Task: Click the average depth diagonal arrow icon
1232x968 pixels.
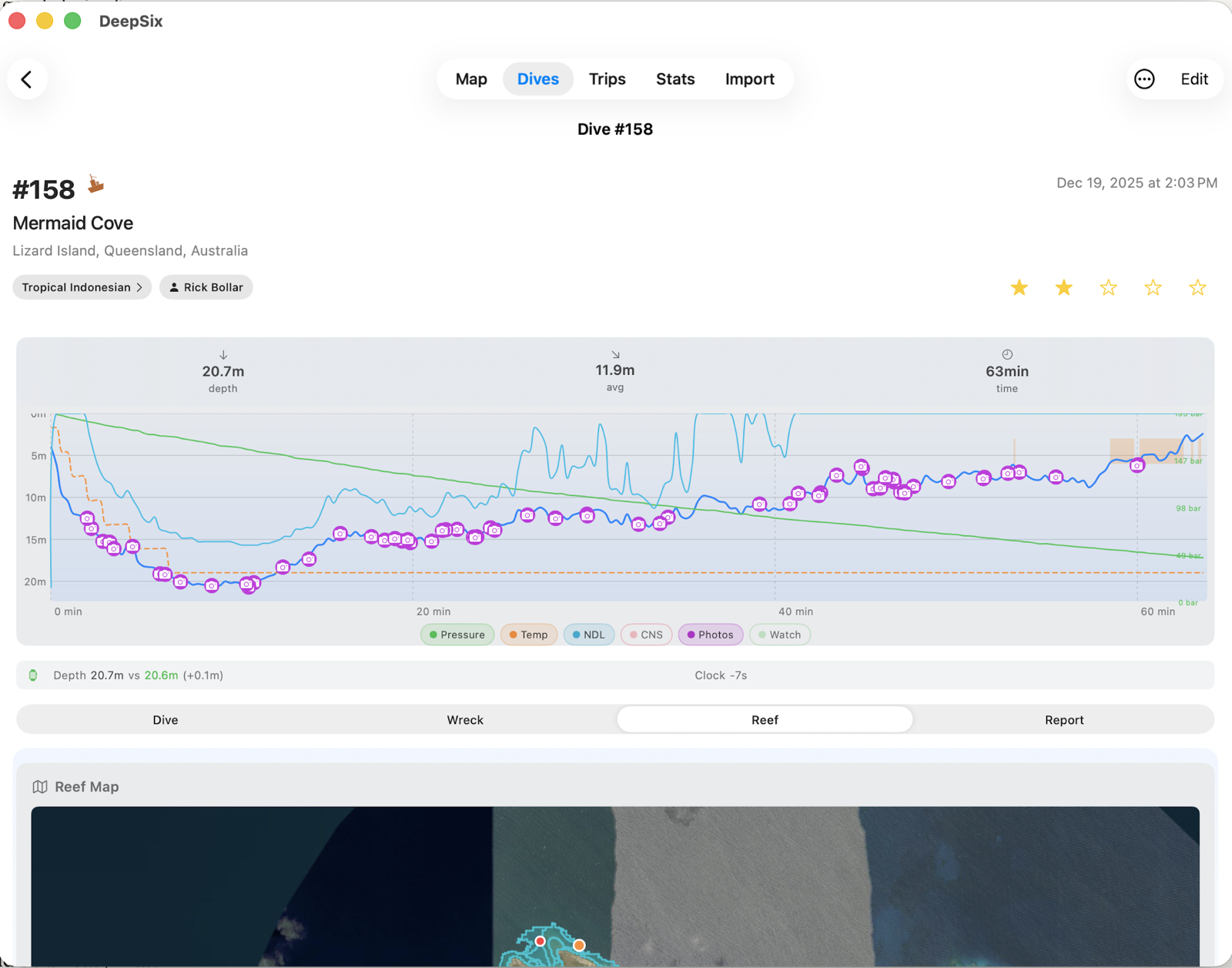Action: tap(615, 354)
